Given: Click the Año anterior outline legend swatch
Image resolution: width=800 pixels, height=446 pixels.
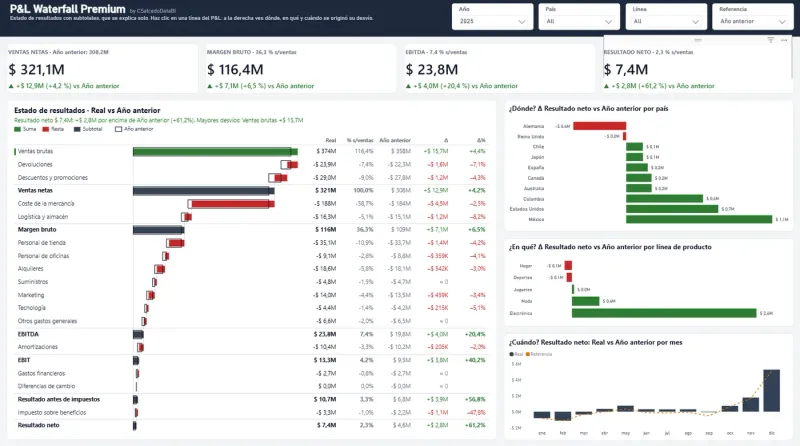Looking at the screenshot, I should pos(118,129).
